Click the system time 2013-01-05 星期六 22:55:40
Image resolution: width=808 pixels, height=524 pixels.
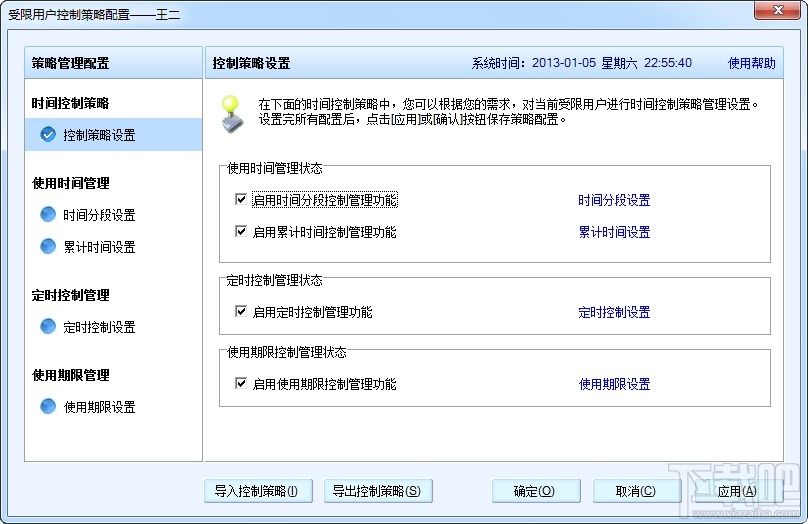click(x=612, y=63)
